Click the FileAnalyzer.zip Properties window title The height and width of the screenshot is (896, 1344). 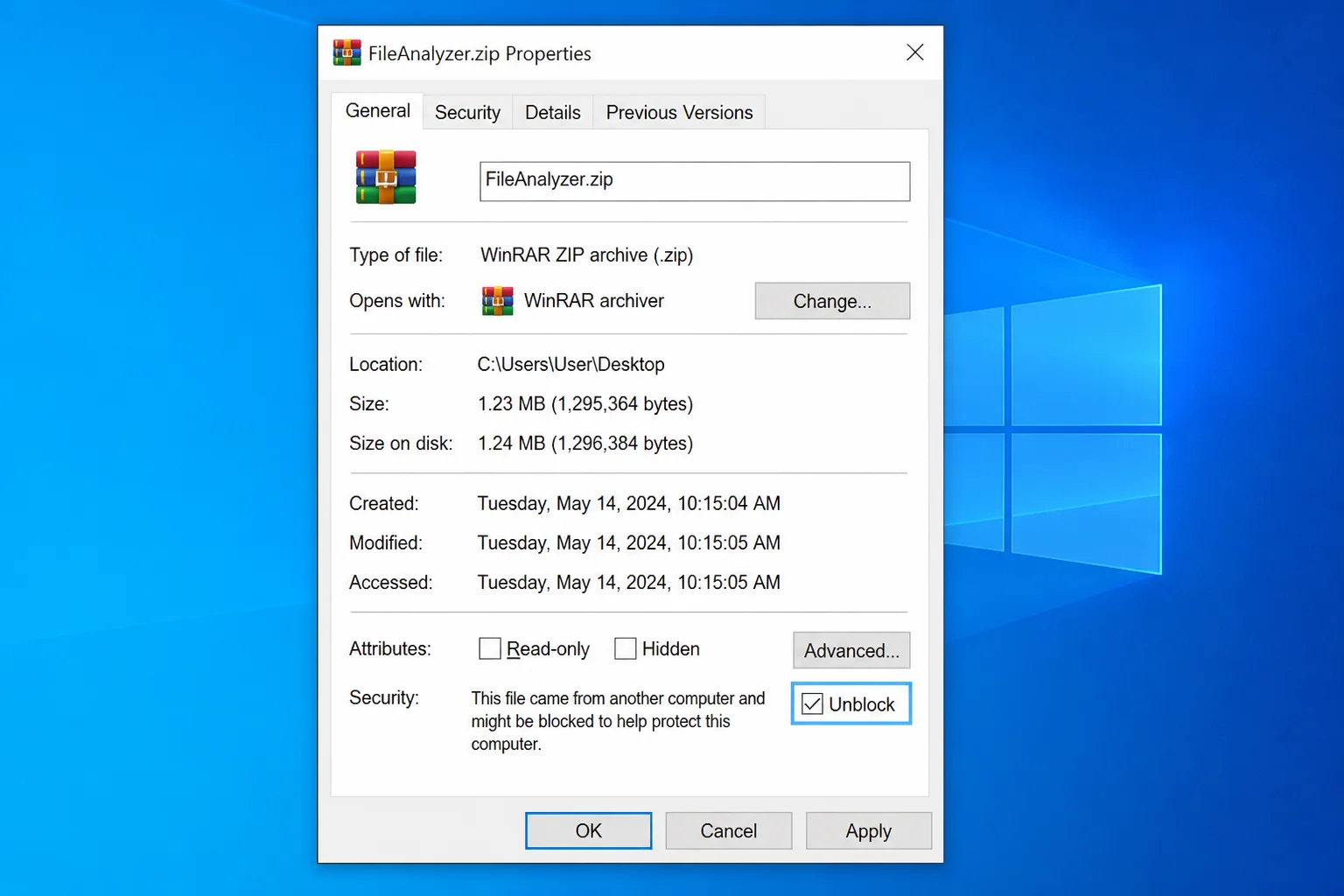pos(479,53)
